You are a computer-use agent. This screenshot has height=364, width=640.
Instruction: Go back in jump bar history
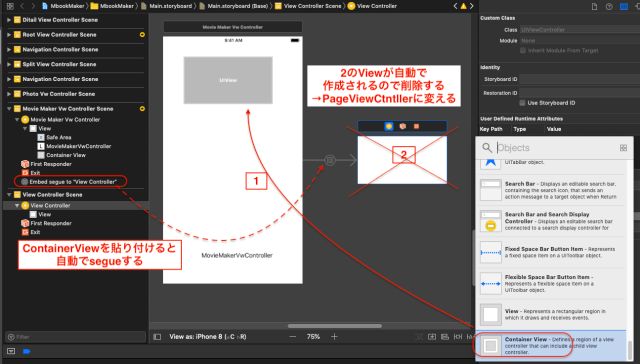(22, 6)
